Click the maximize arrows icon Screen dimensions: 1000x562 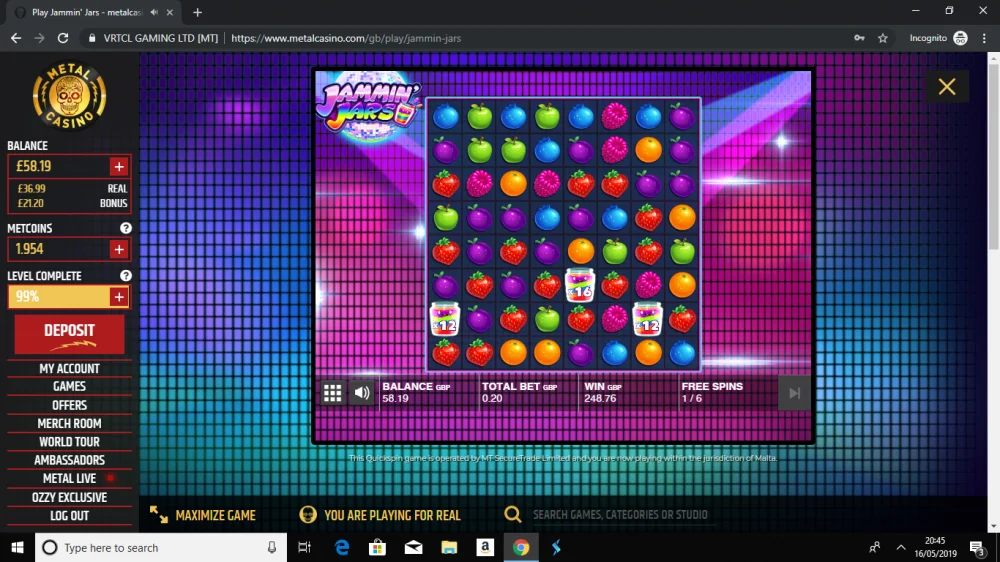[159, 515]
